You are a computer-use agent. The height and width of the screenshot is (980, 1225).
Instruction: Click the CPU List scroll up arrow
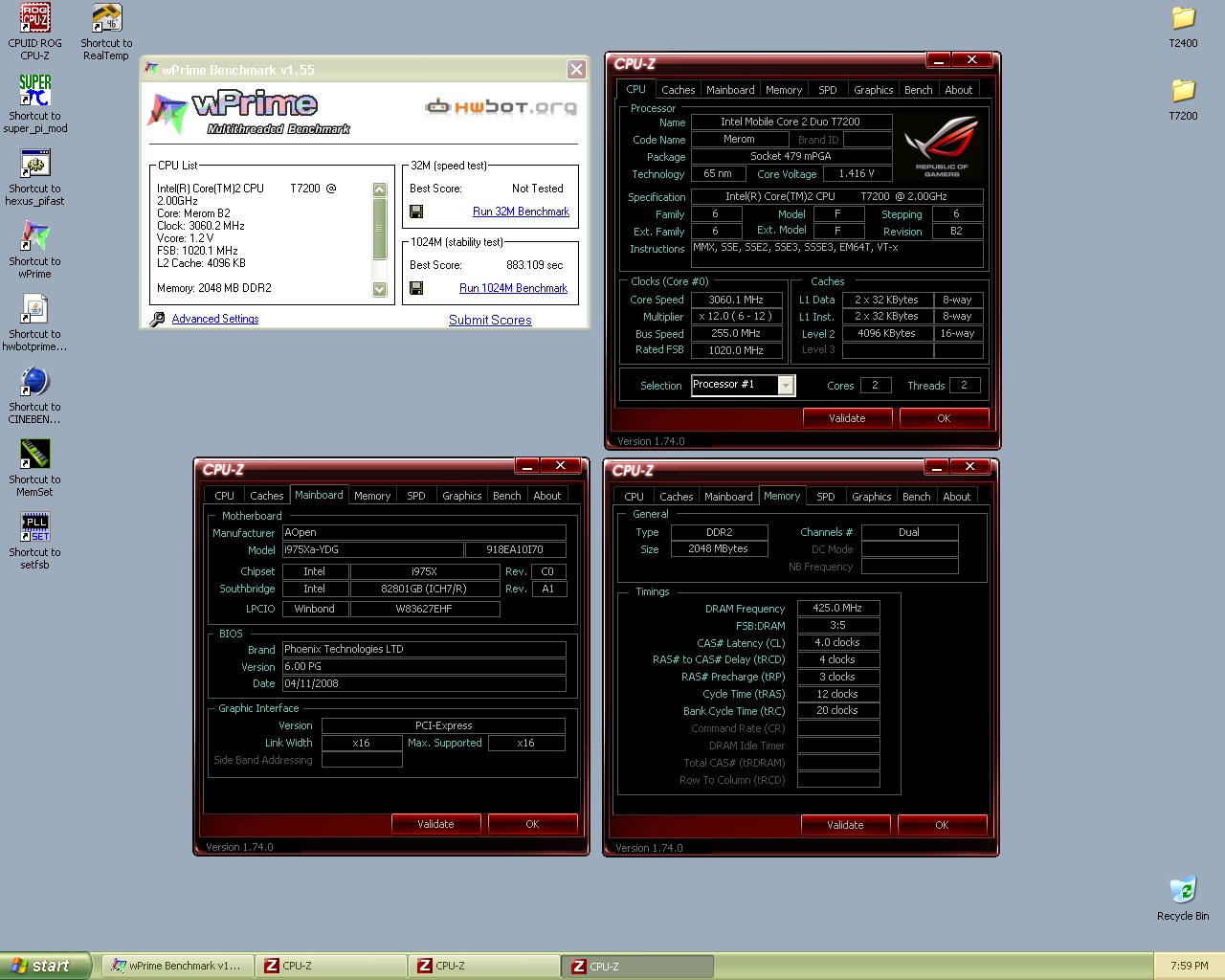(x=379, y=189)
